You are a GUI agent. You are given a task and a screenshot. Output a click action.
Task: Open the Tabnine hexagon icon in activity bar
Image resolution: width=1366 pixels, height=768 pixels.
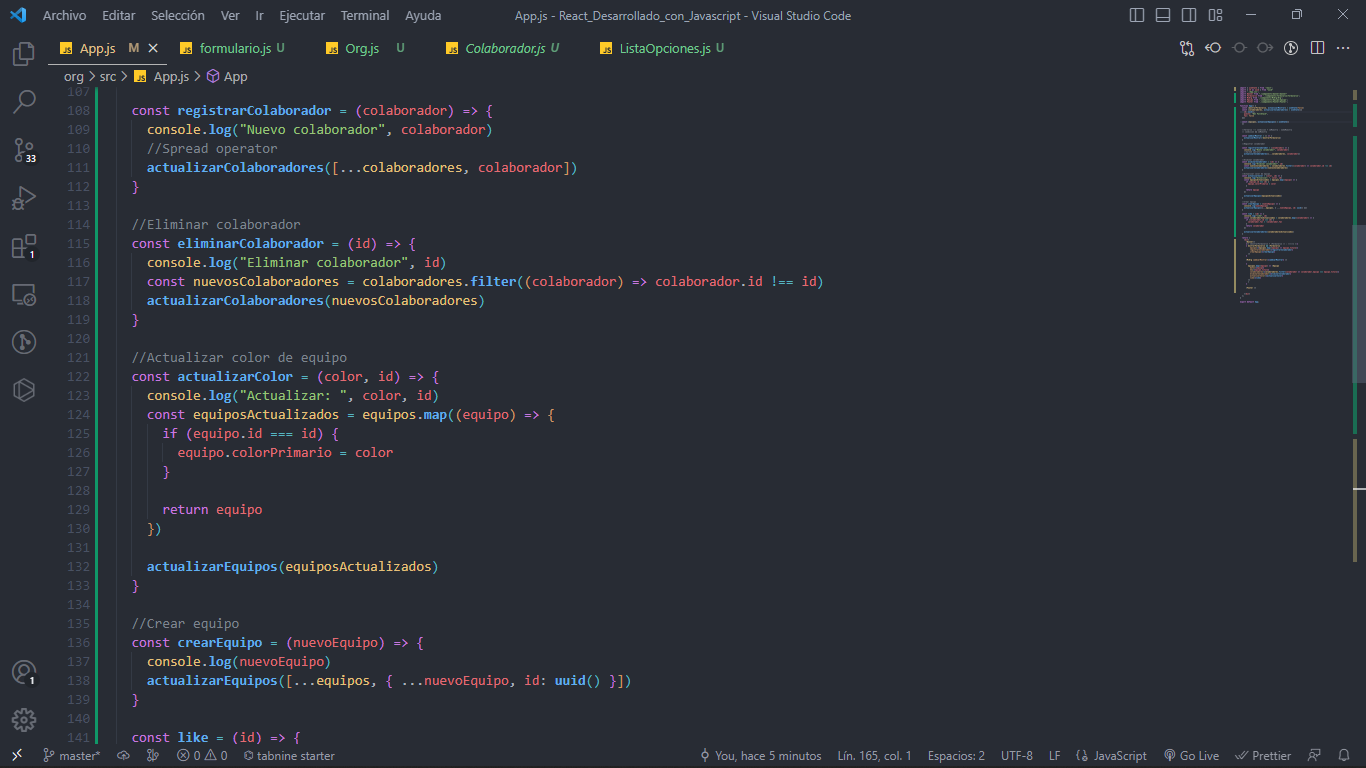[x=24, y=390]
